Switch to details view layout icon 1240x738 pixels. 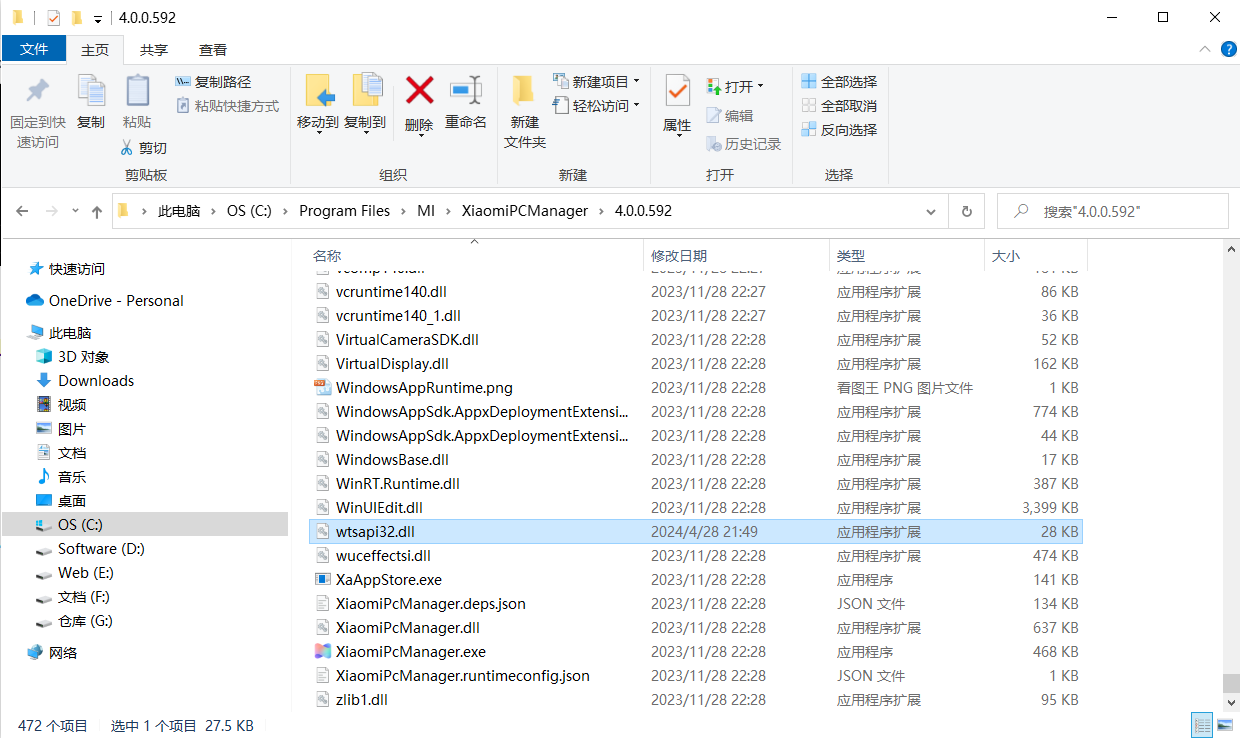1203,725
